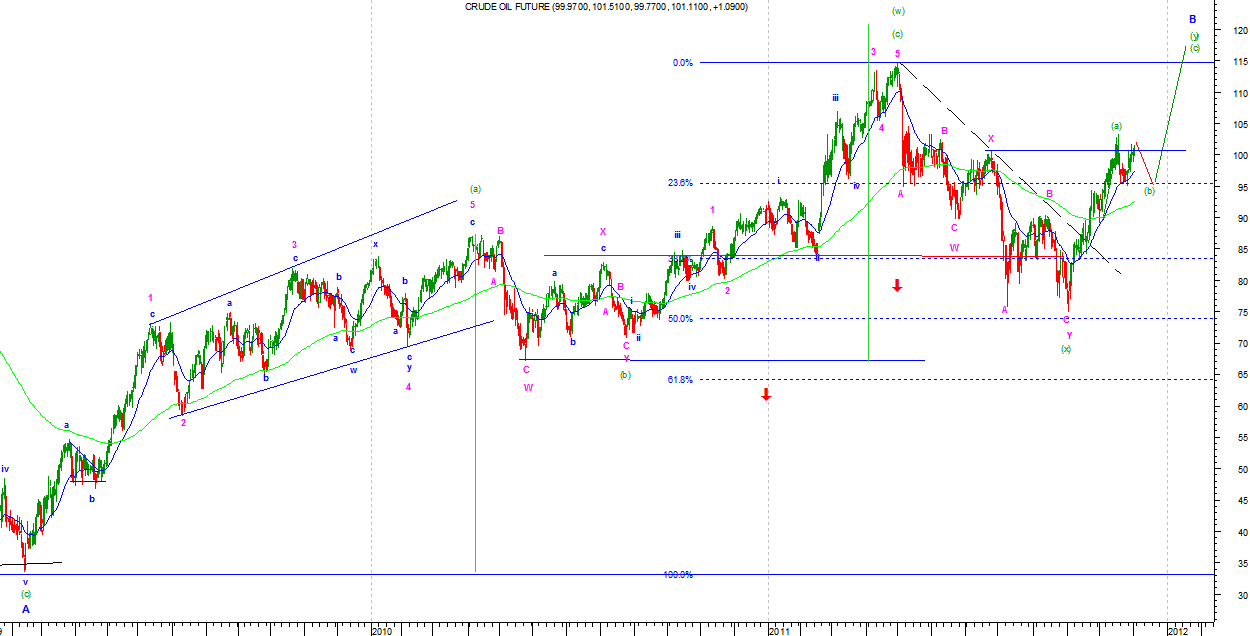This screenshot has height=636, width=1250.
Task: Click the 100 price axis value
Action: pyautogui.click(x=1239, y=156)
